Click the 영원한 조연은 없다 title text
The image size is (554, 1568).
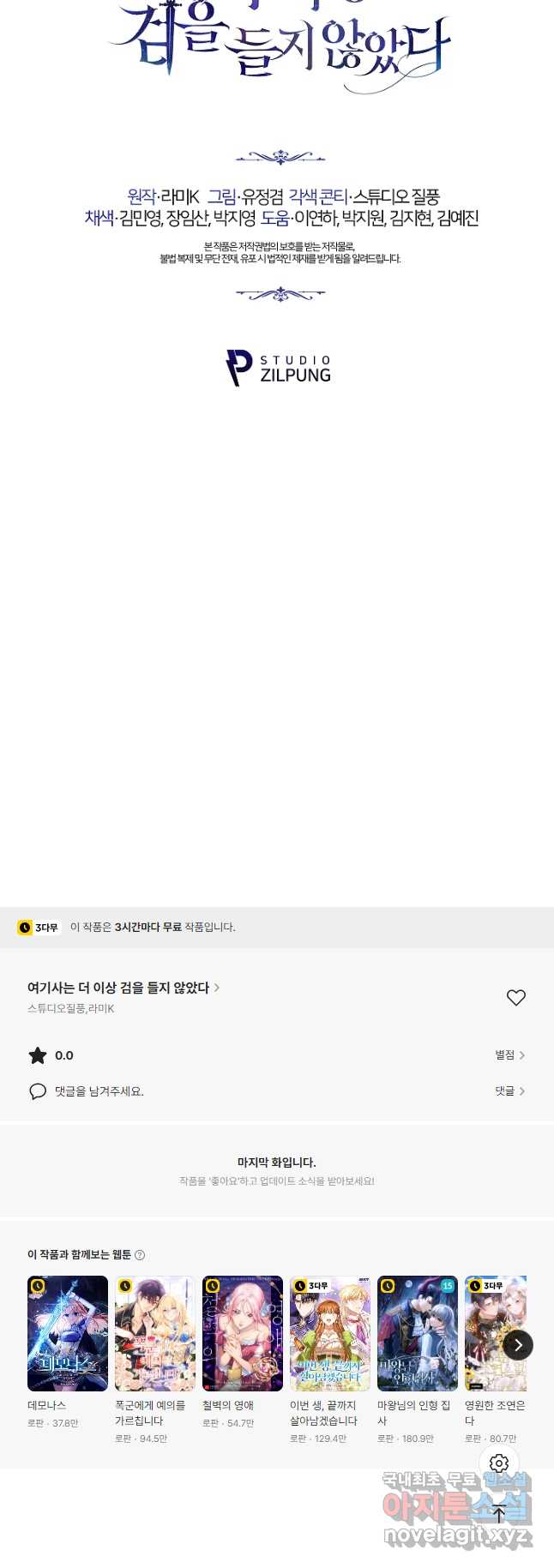[495, 1413]
